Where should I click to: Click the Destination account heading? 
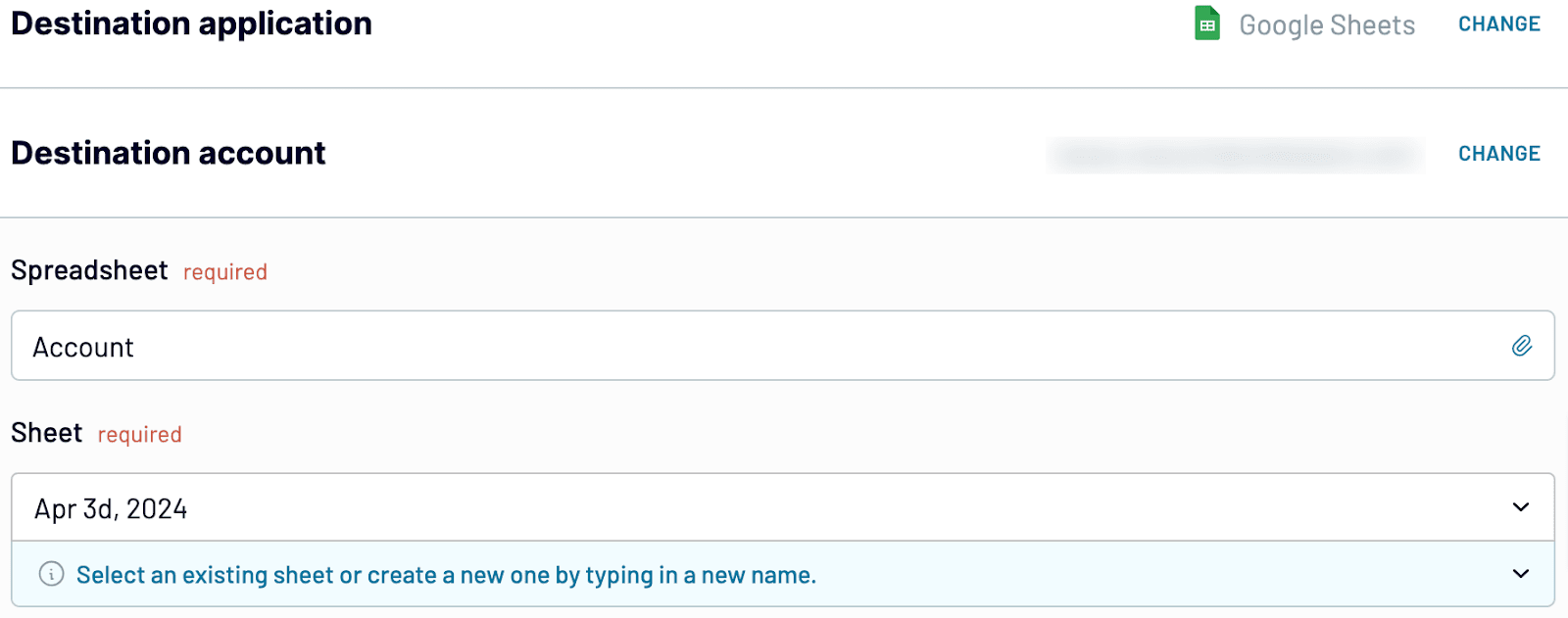coord(169,153)
